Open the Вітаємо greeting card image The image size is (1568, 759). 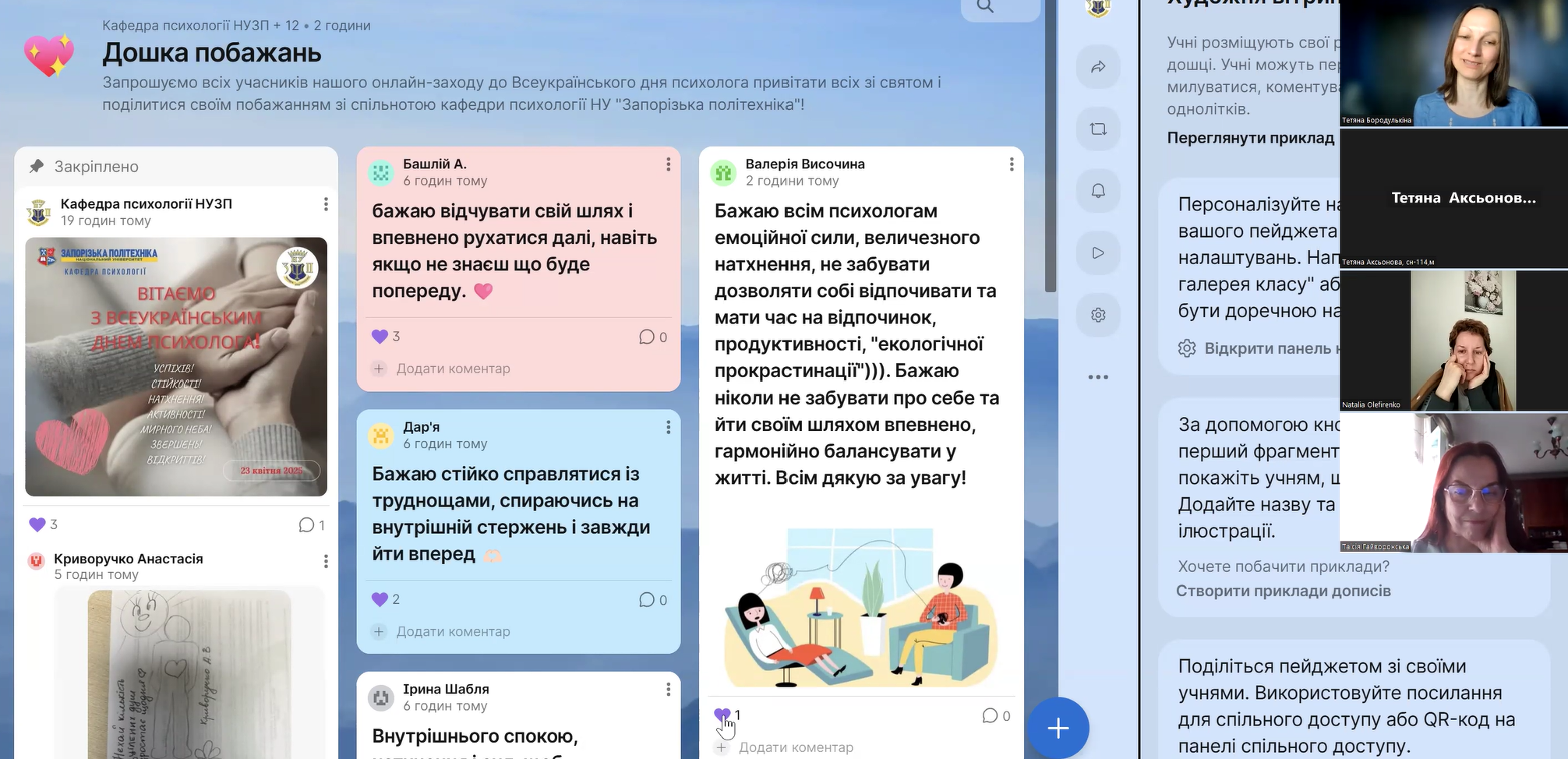pyautogui.click(x=176, y=366)
